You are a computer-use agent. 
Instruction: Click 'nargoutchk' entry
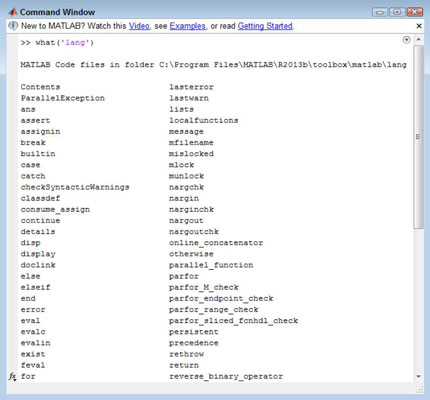tap(194, 231)
